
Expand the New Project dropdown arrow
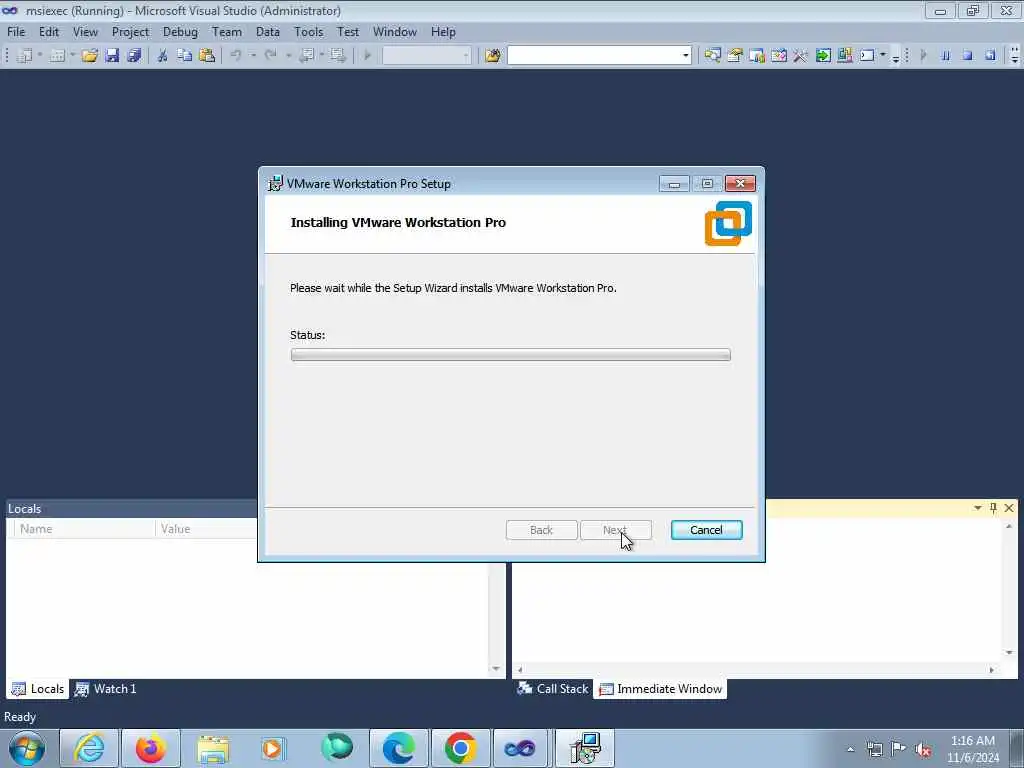[x=40, y=56]
